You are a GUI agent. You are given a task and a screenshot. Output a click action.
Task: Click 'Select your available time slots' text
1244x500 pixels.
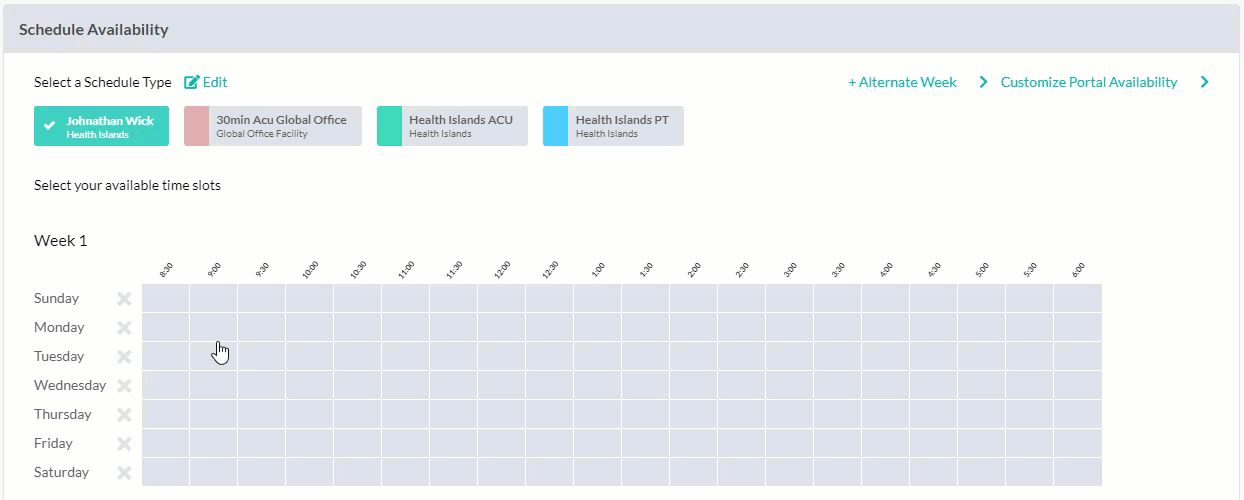coord(127,185)
